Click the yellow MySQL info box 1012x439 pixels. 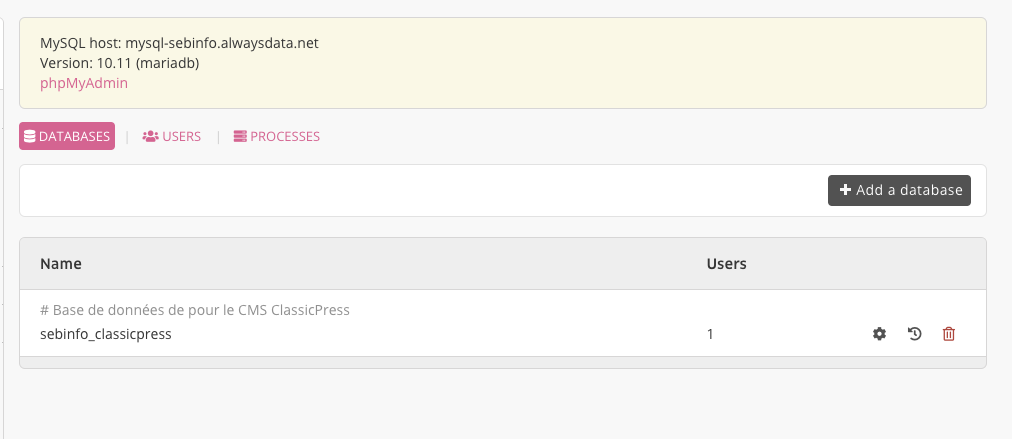point(600,62)
